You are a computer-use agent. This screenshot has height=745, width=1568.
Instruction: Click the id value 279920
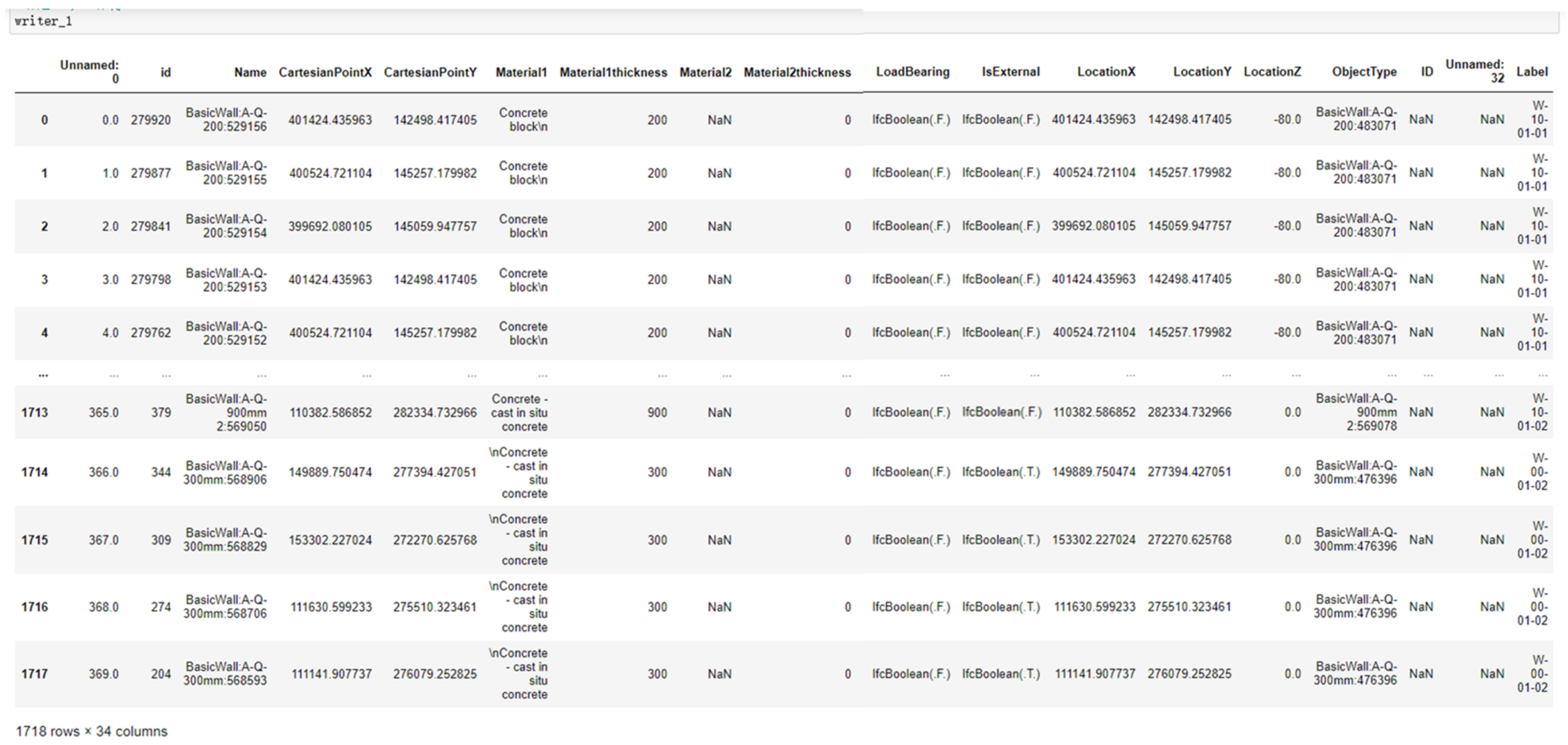[150, 120]
